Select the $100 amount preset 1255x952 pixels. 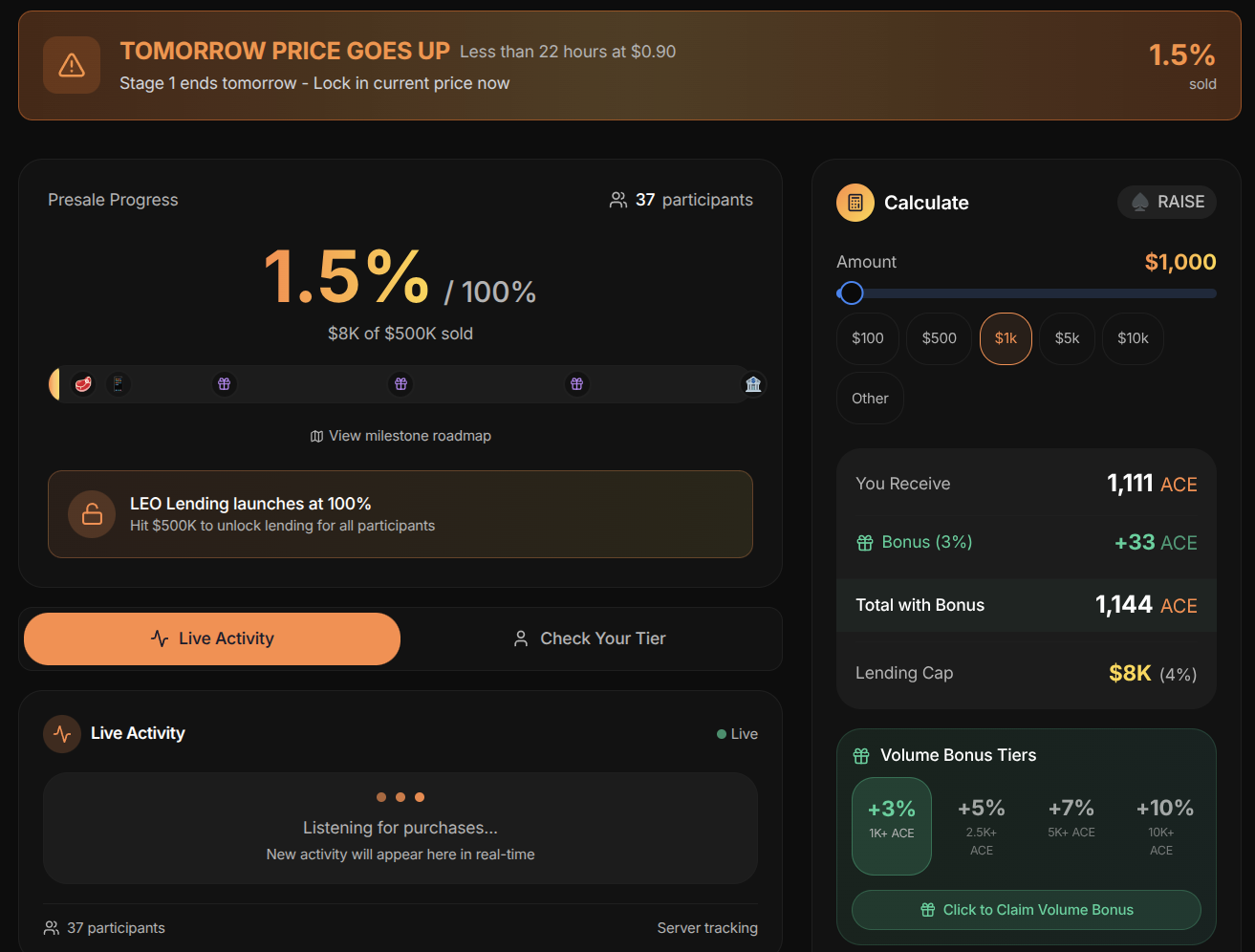868,338
